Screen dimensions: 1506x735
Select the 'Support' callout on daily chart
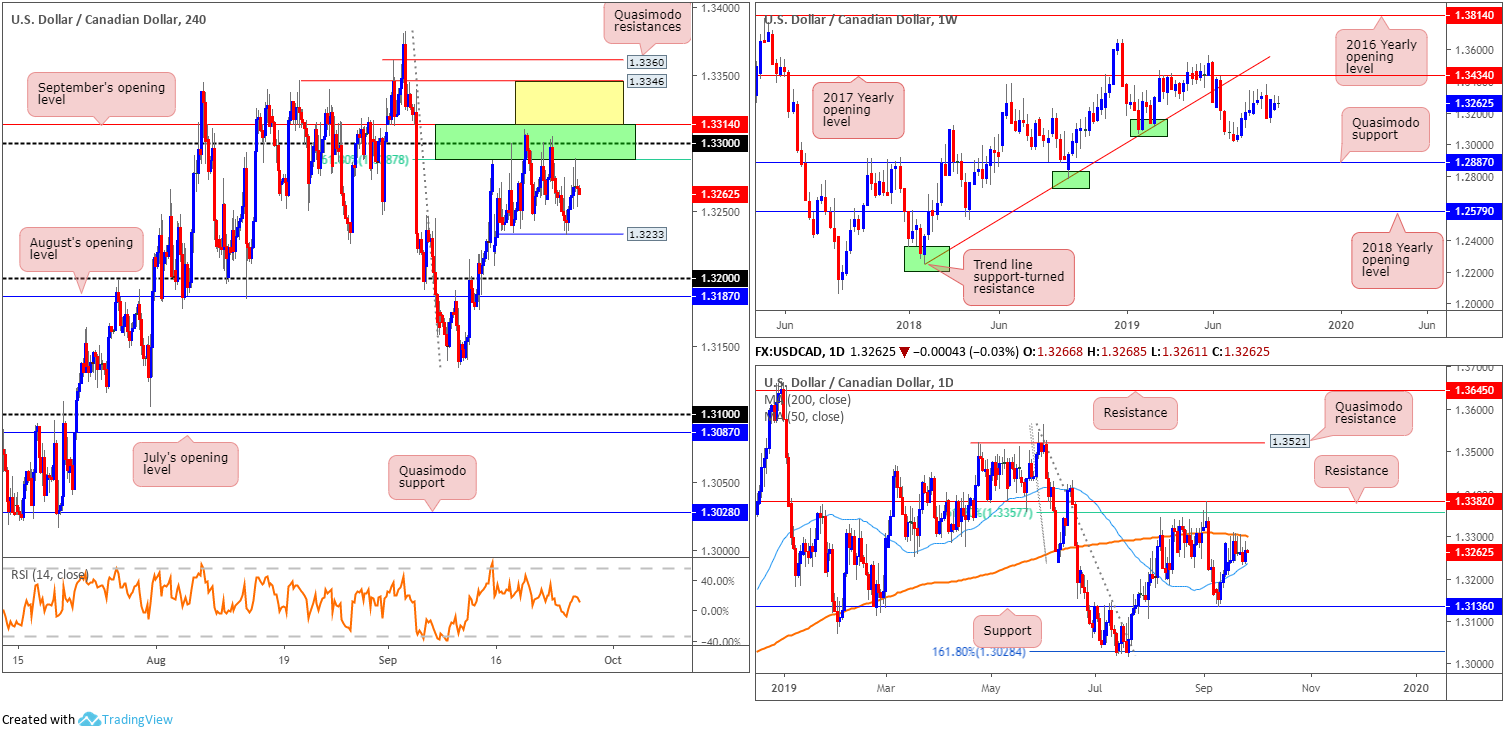point(1006,631)
